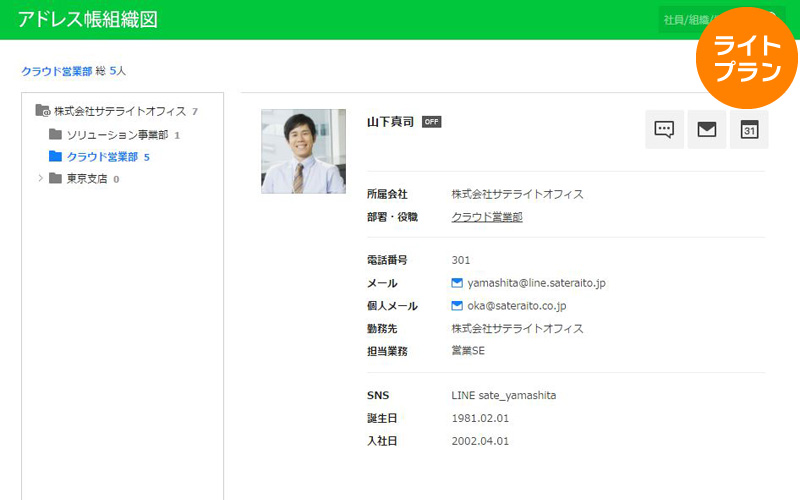
Task: Click the folder icon for 東京支店
Action: [56, 179]
